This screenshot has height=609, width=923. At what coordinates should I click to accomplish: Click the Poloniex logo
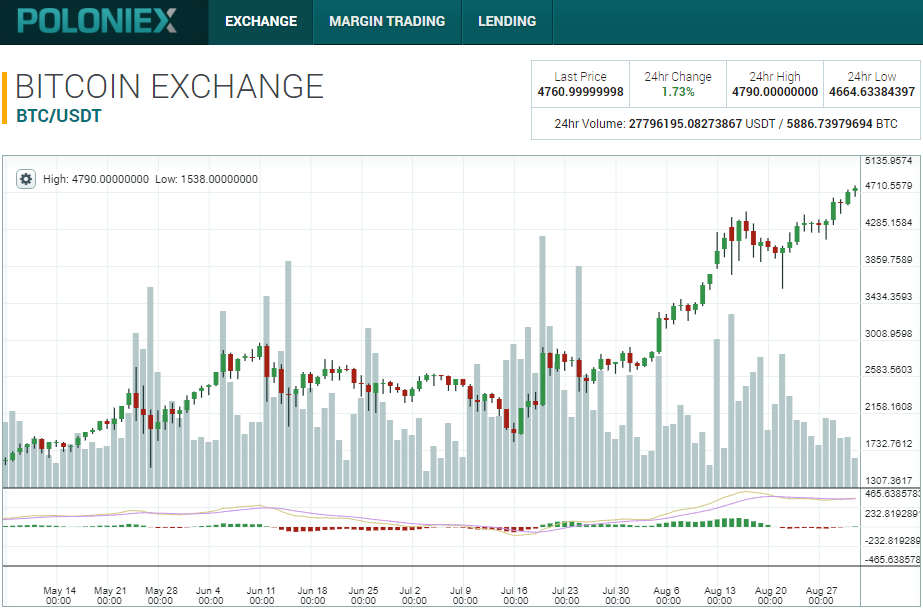click(97, 21)
